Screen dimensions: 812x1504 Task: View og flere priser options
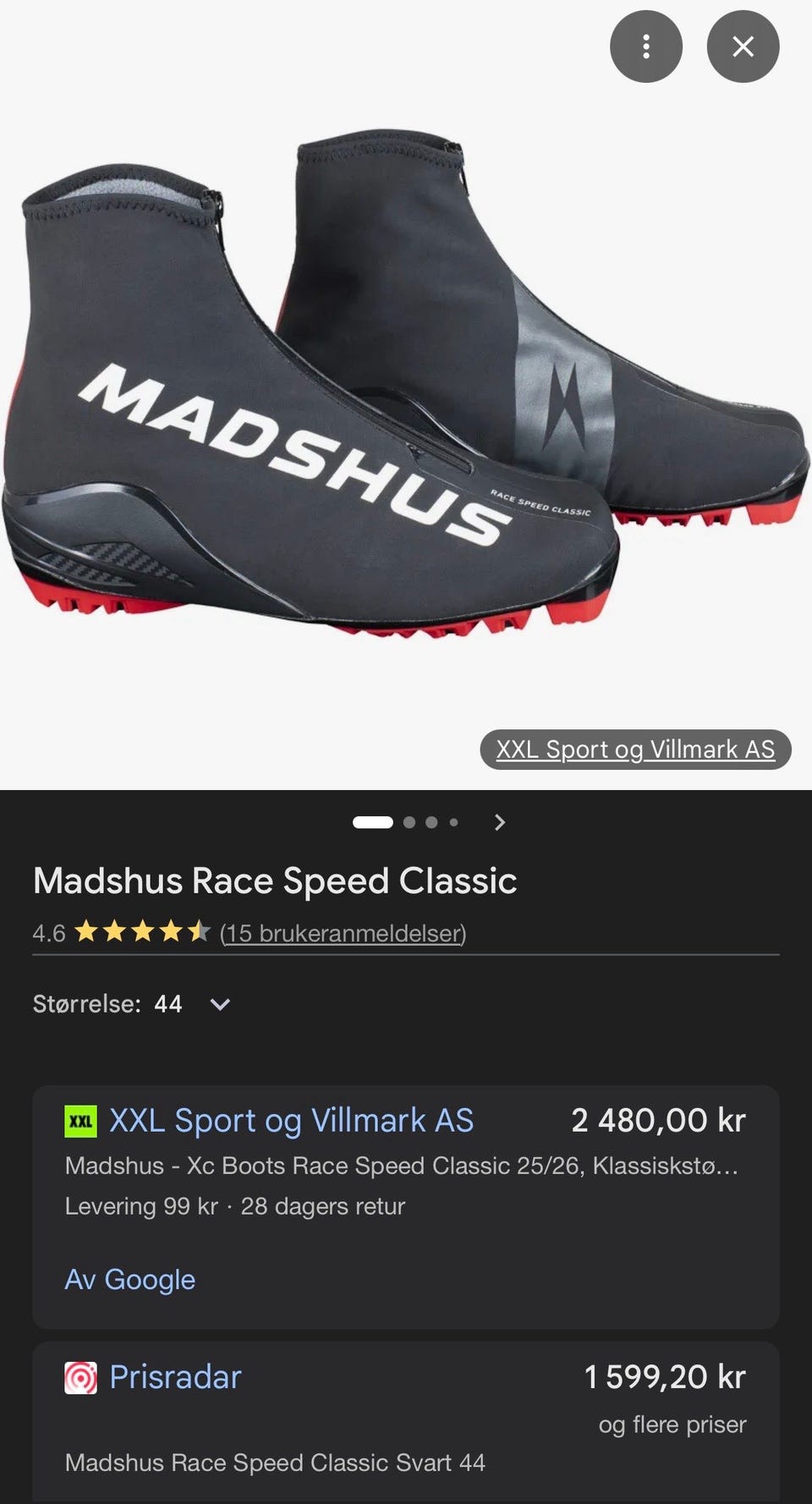[672, 1424]
